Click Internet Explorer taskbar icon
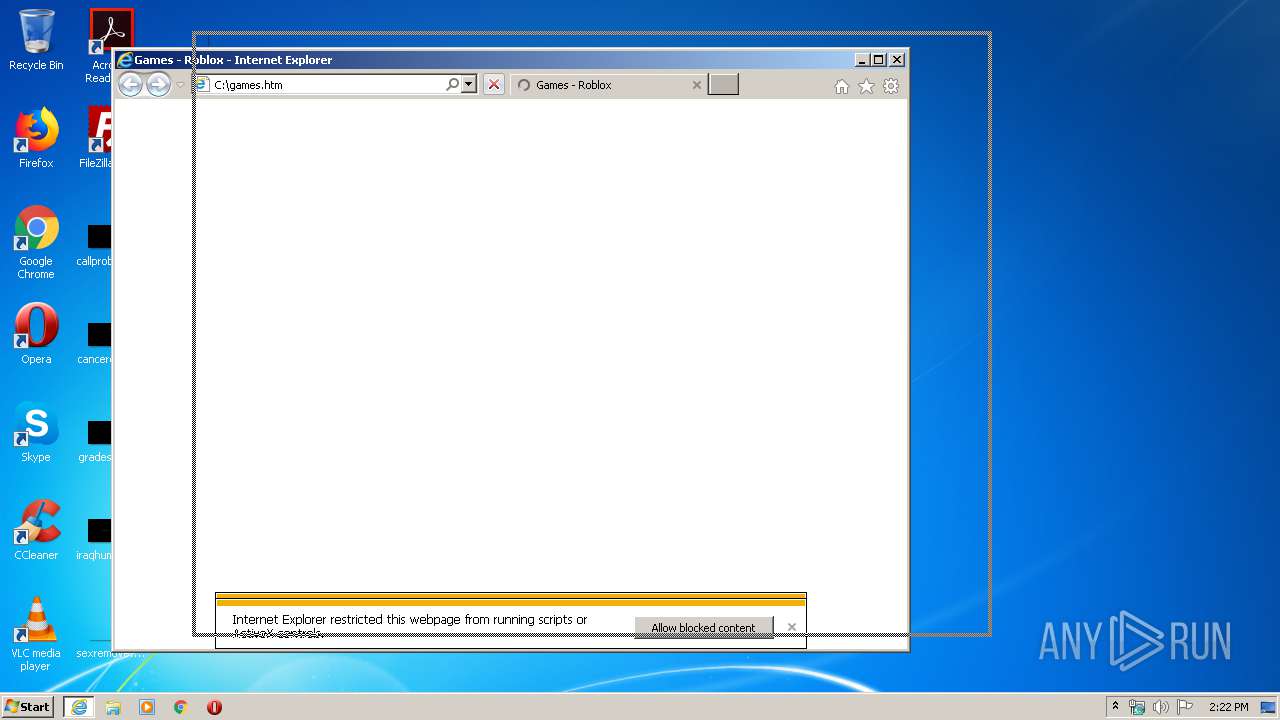Image resolution: width=1280 pixels, height=720 pixels. (79, 707)
